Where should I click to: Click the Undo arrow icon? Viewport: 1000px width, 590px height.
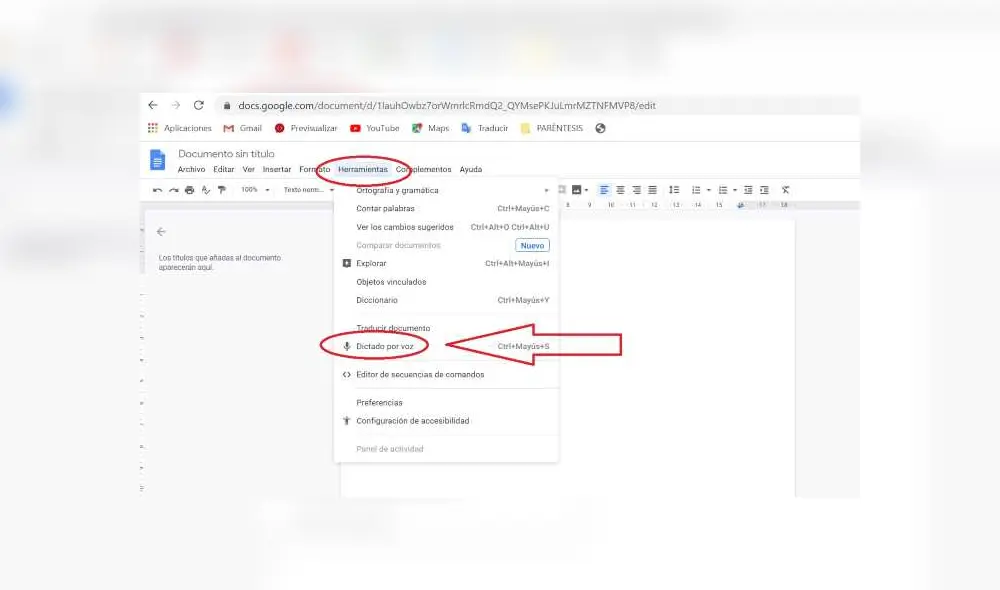point(157,189)
